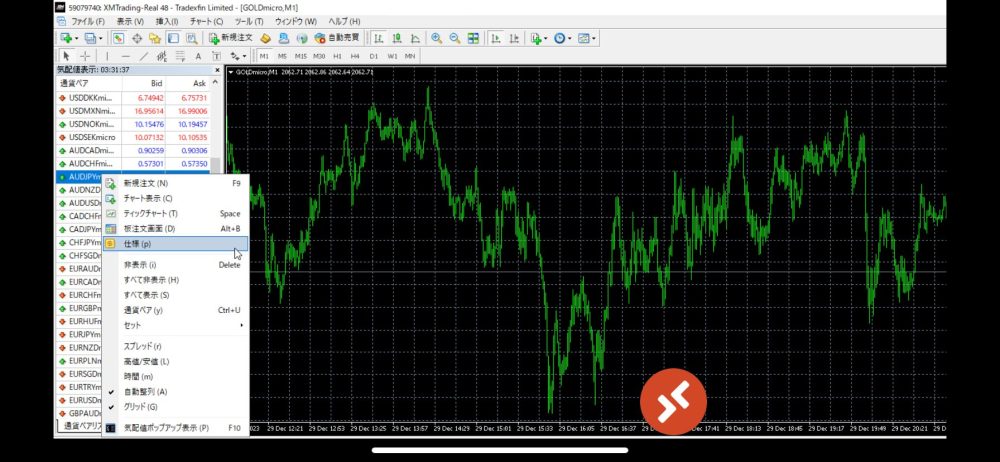Zoom in on chart with magnifier plus

tap(436, 38)
